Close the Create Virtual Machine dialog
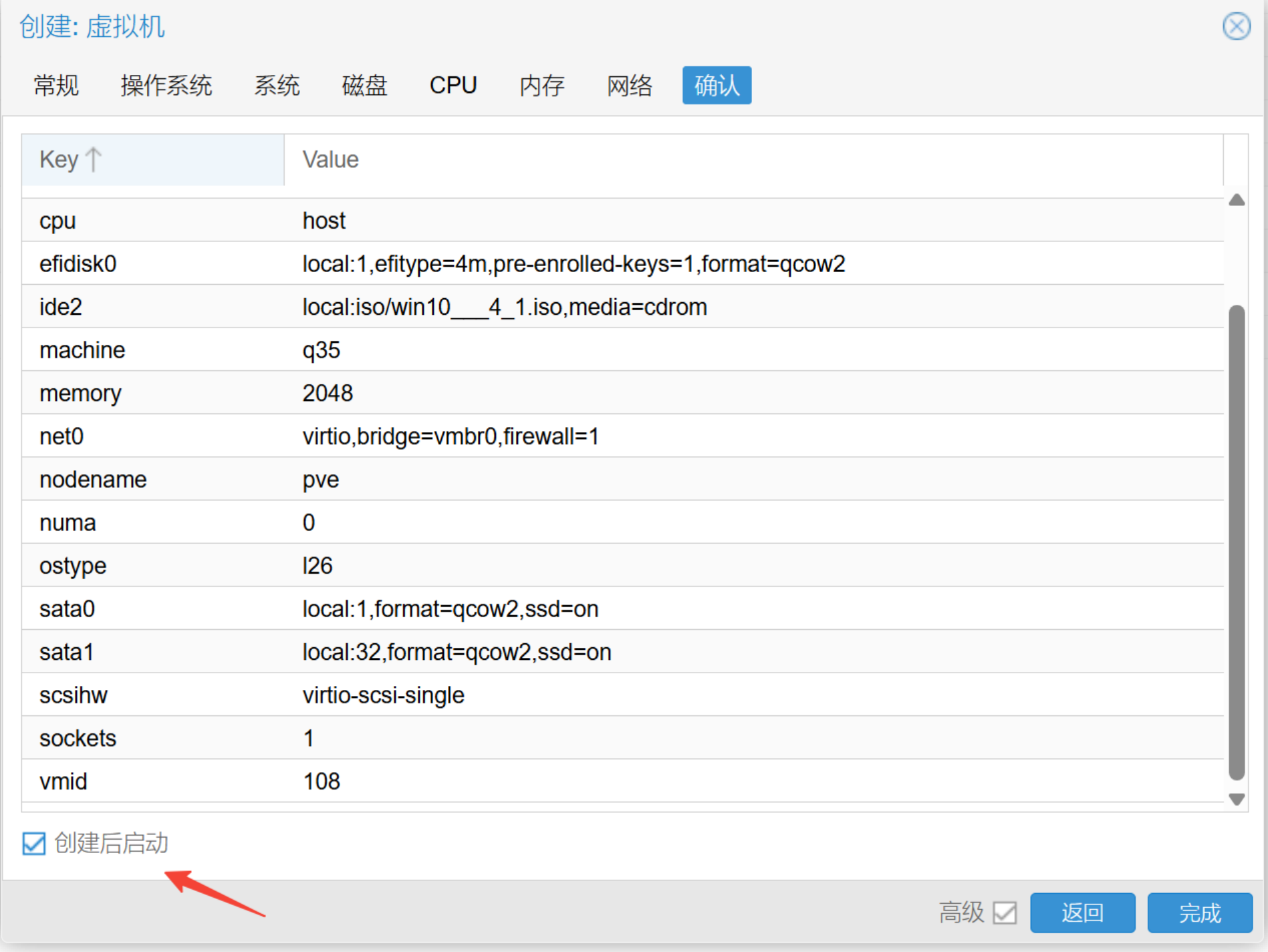The width and height of the screenshot is (1268, 952). click(1236, 27)
